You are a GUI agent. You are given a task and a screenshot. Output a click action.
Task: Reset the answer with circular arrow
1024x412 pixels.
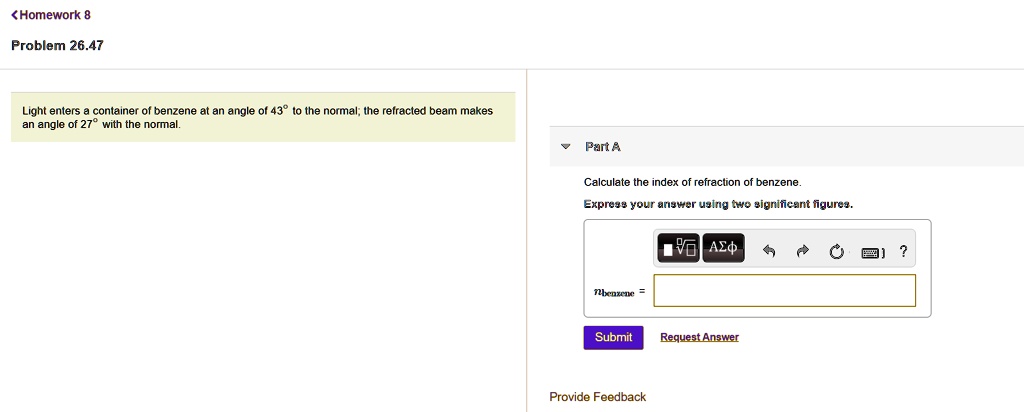(x=836, y=250)
